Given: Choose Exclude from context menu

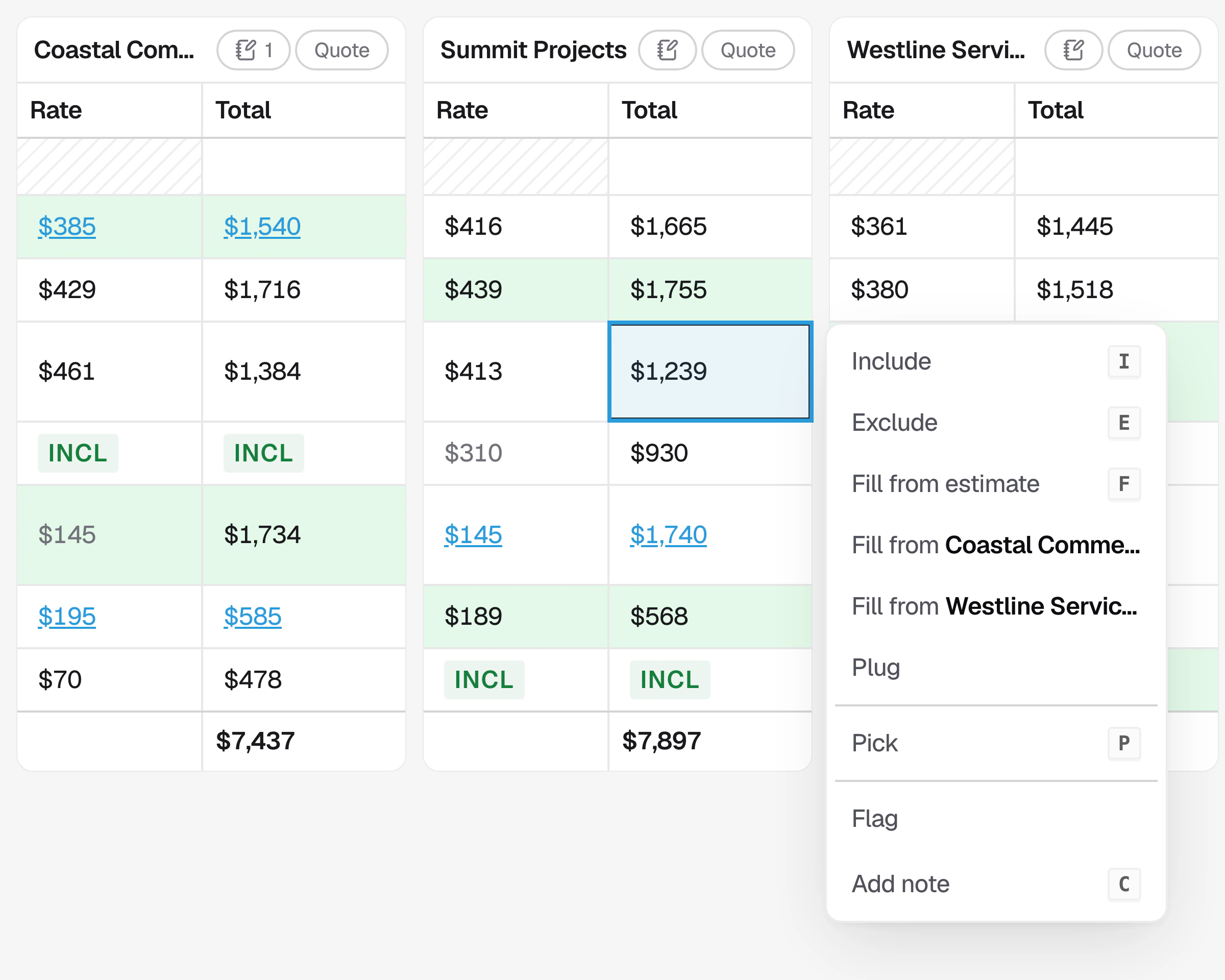Looking at the screenshot, I should click(x=996, y=423).
